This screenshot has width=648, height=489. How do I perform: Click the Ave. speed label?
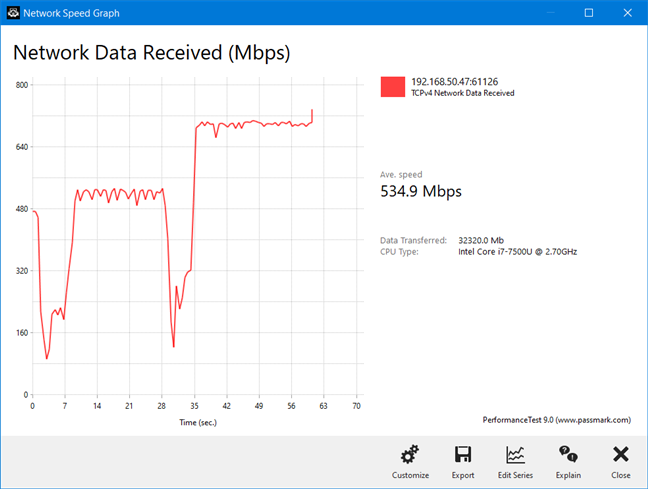coord(401,174)
